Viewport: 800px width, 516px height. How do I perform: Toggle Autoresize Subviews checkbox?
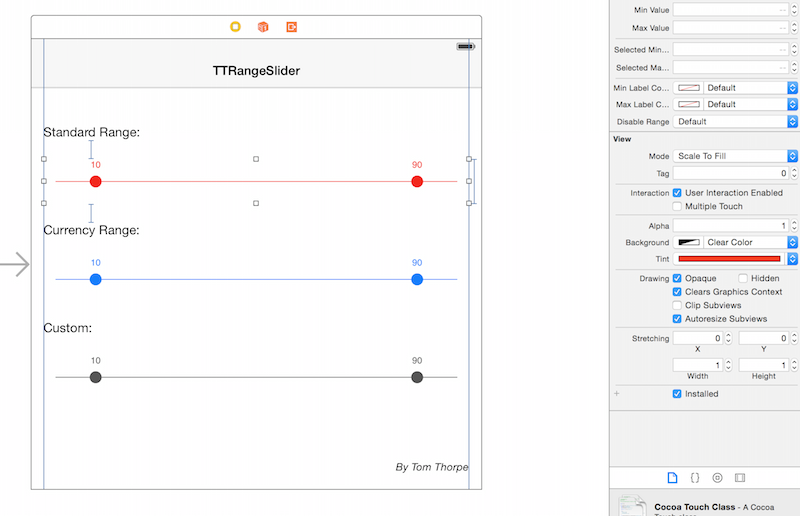coord(677,318)
